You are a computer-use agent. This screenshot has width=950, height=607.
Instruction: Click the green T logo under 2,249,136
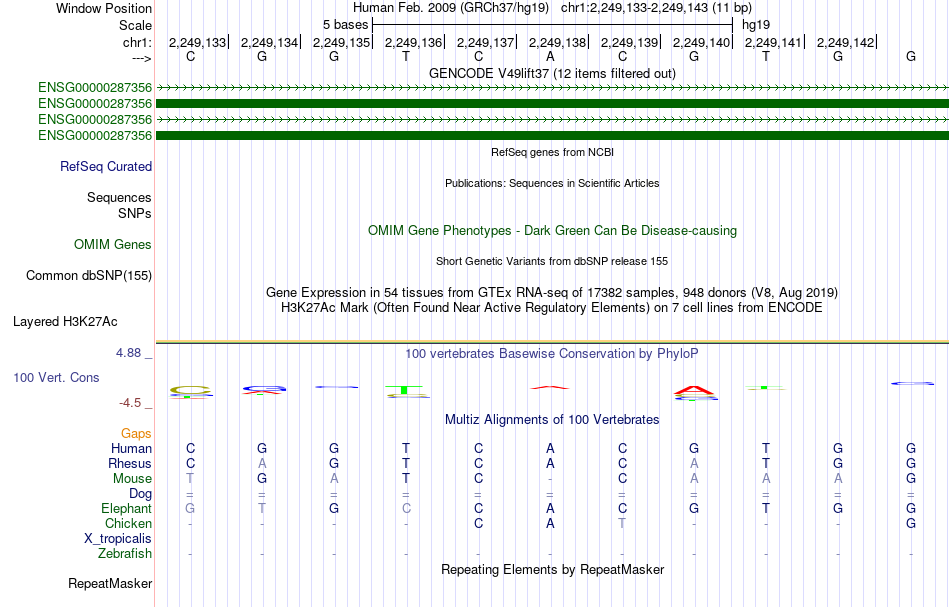(404, 389)
